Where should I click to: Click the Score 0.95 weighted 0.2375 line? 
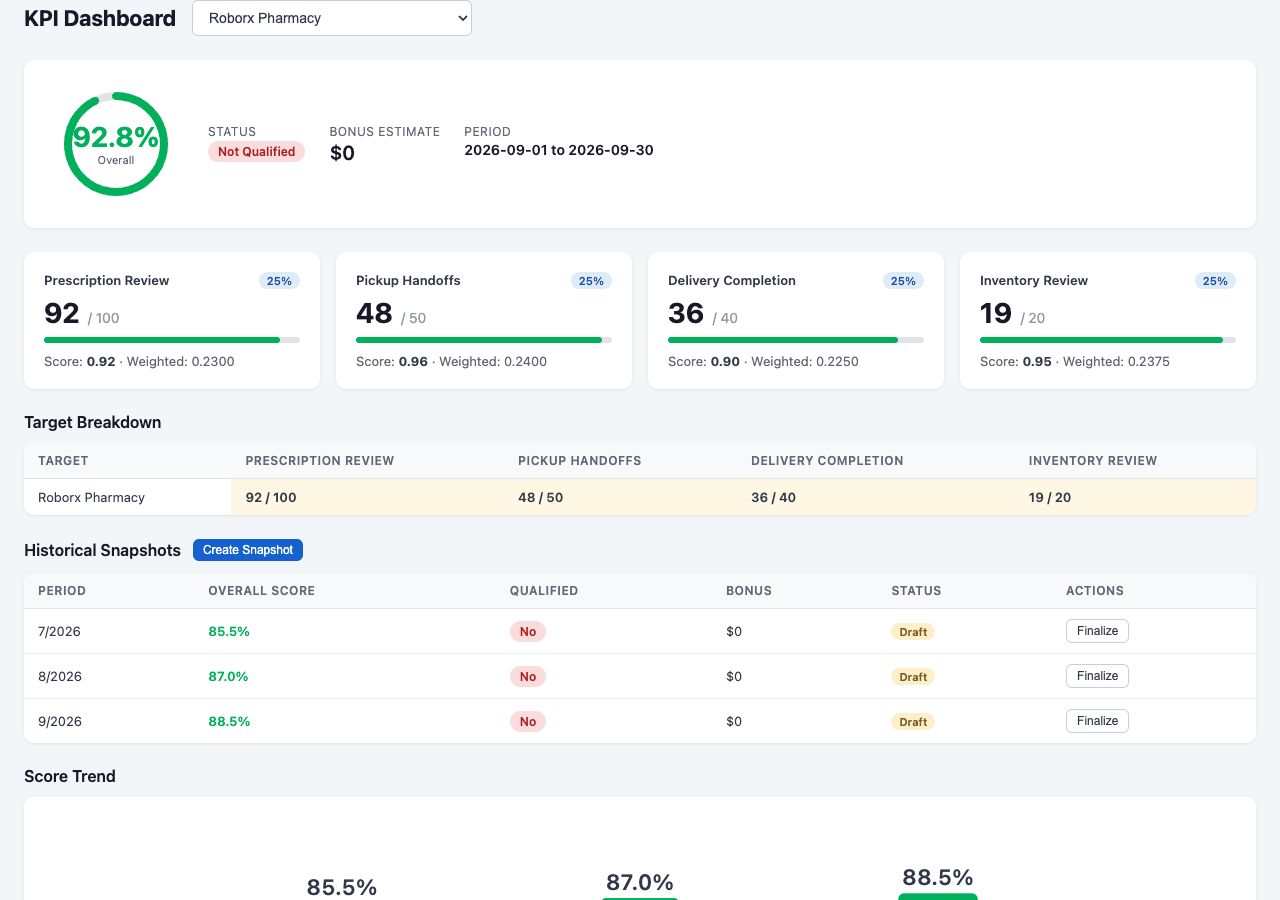pyautogui.click(x=1075, y=361)
